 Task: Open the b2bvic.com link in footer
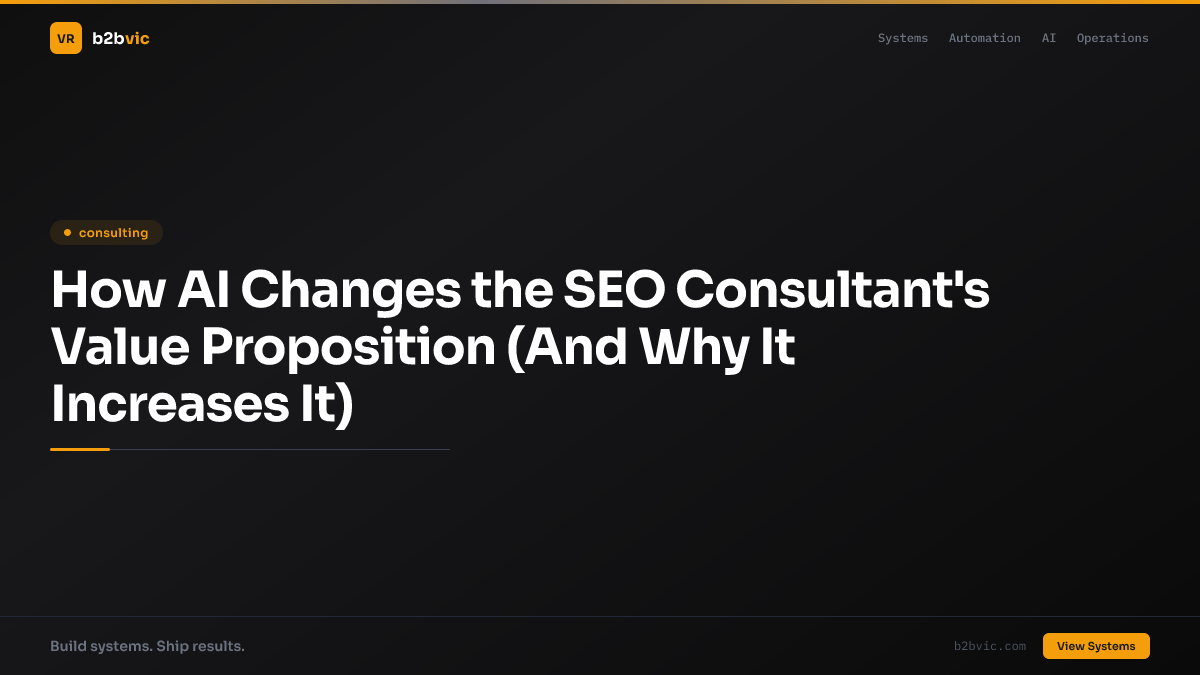[x=990, y=646]
